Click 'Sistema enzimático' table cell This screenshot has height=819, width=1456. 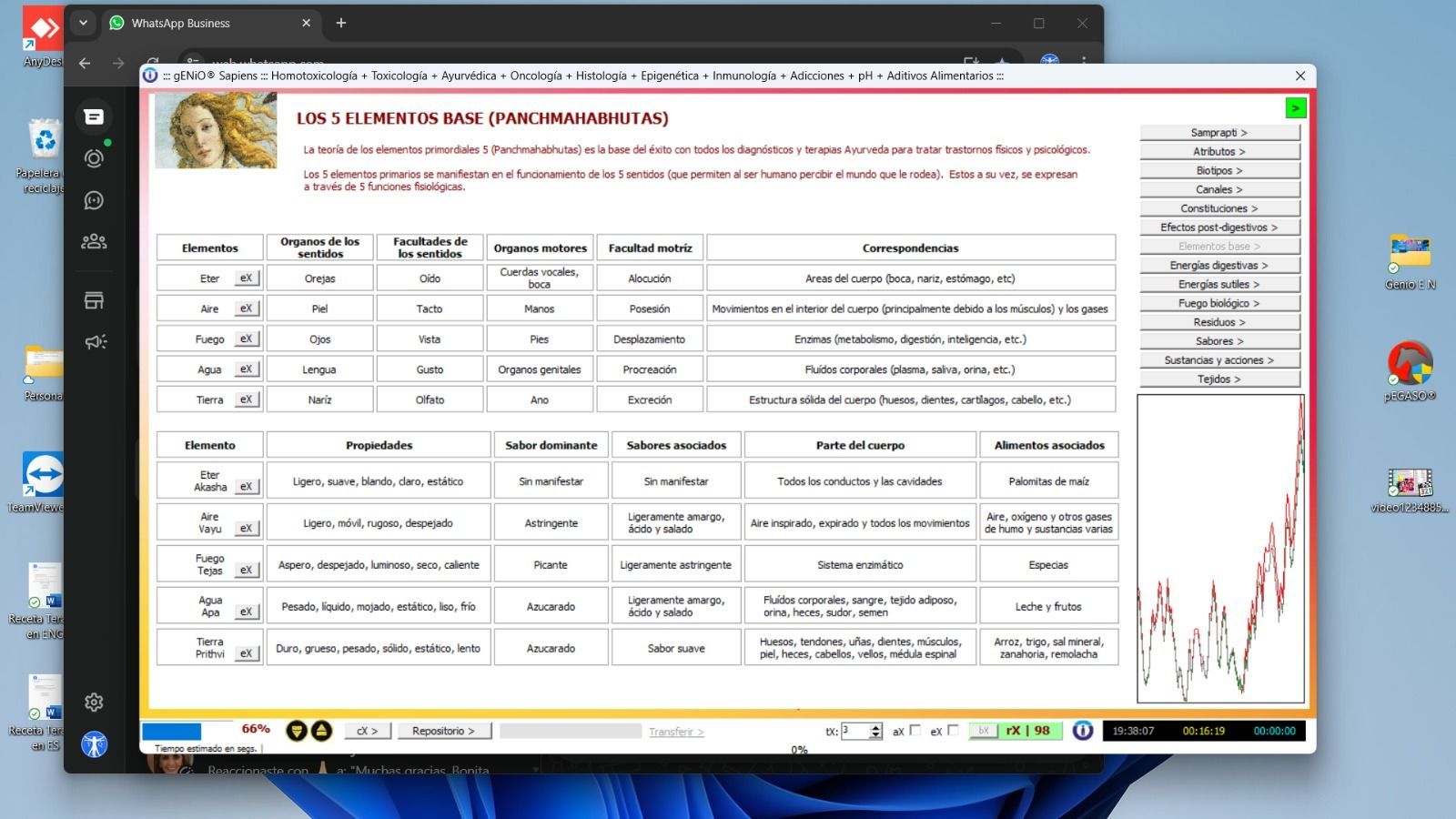(860, 565)
